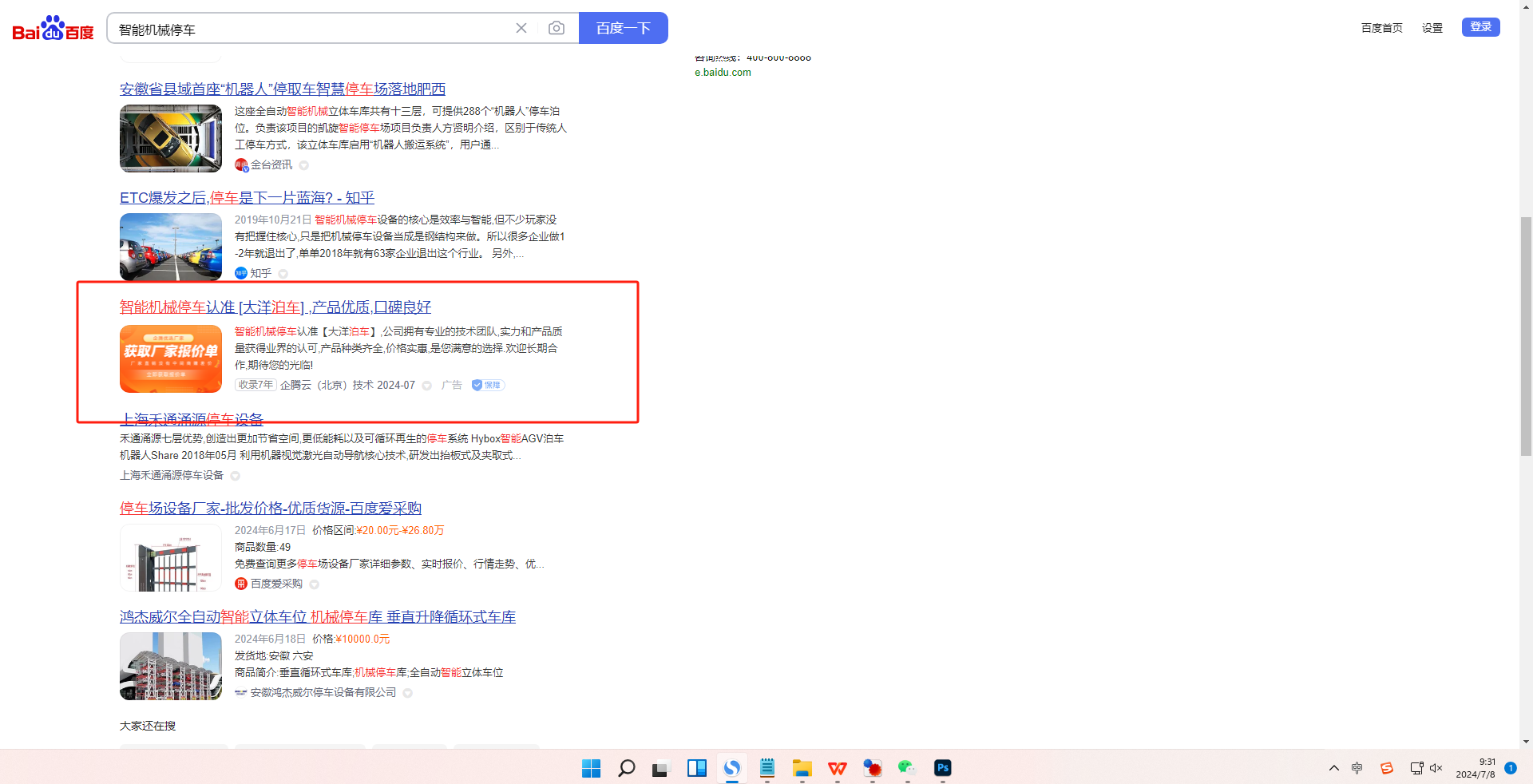Open WPS Office from the taskbar

[838, 768]
